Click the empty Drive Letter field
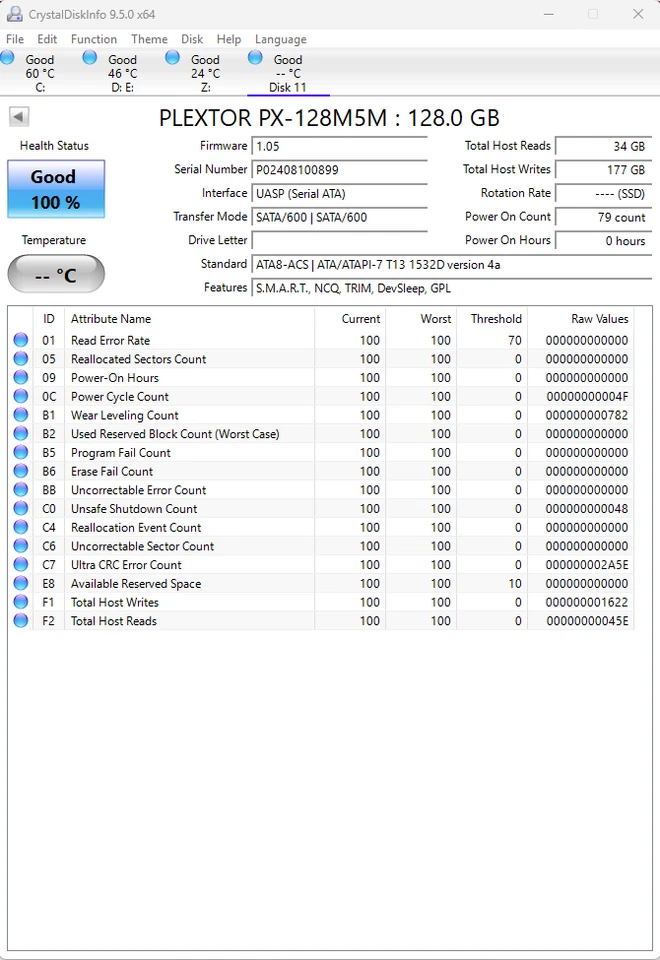The height and width of the screenshot is (960, 660). coord(339,241)
